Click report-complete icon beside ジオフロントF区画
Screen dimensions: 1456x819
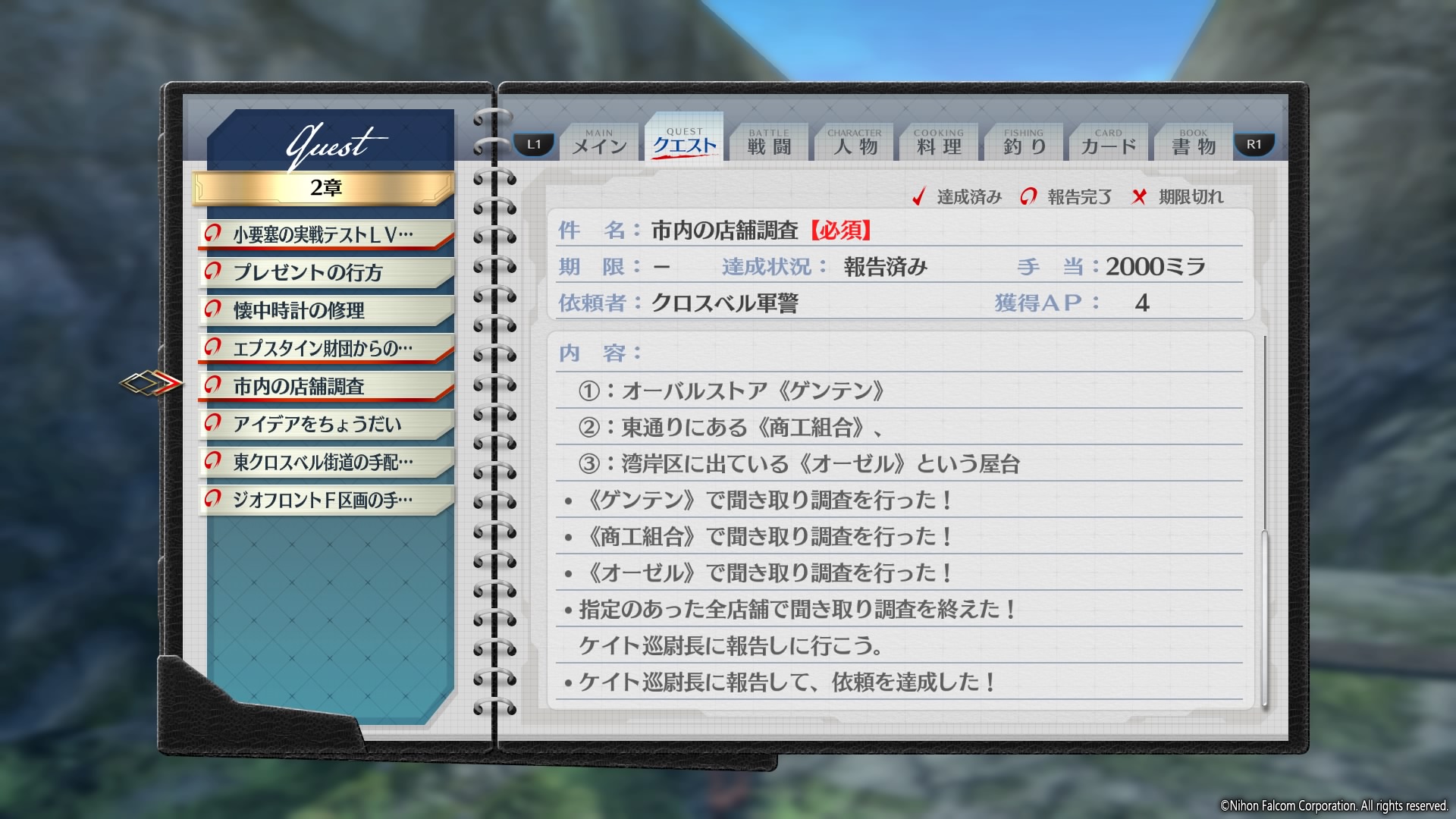pos(213,498)
